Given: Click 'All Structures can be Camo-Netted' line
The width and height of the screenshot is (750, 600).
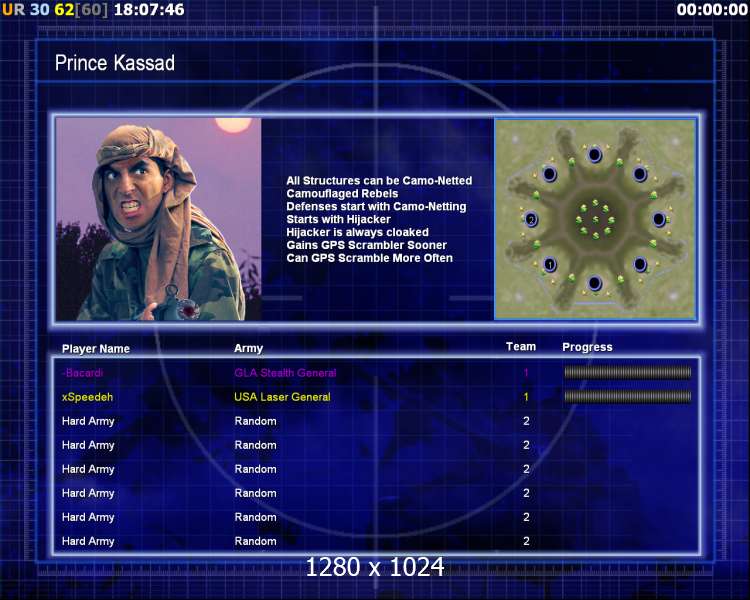Looking at the screenshot, I should click(379, 181).
